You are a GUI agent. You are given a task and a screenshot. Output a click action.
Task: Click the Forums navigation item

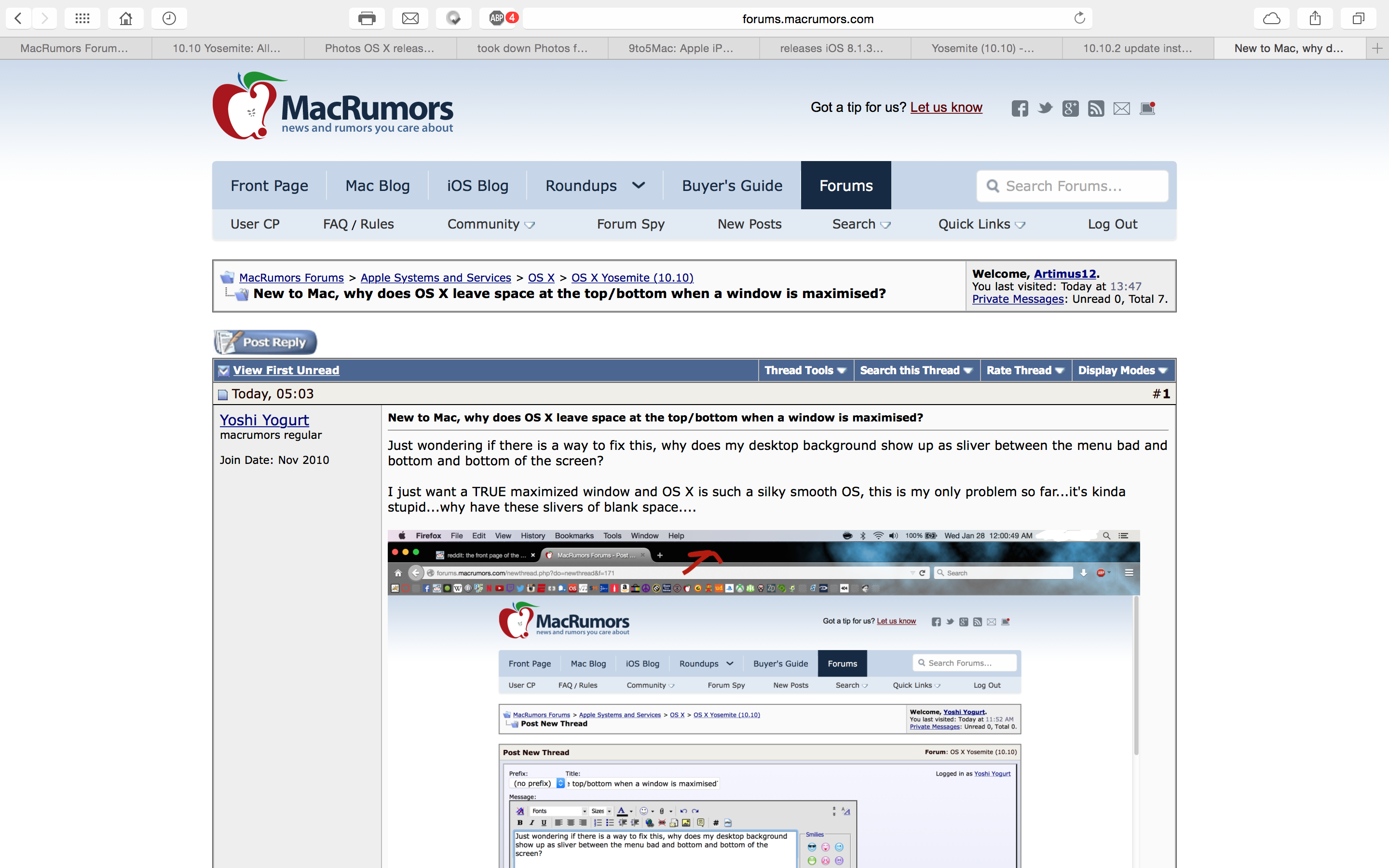pyautogui.click(x=846, y=186)
